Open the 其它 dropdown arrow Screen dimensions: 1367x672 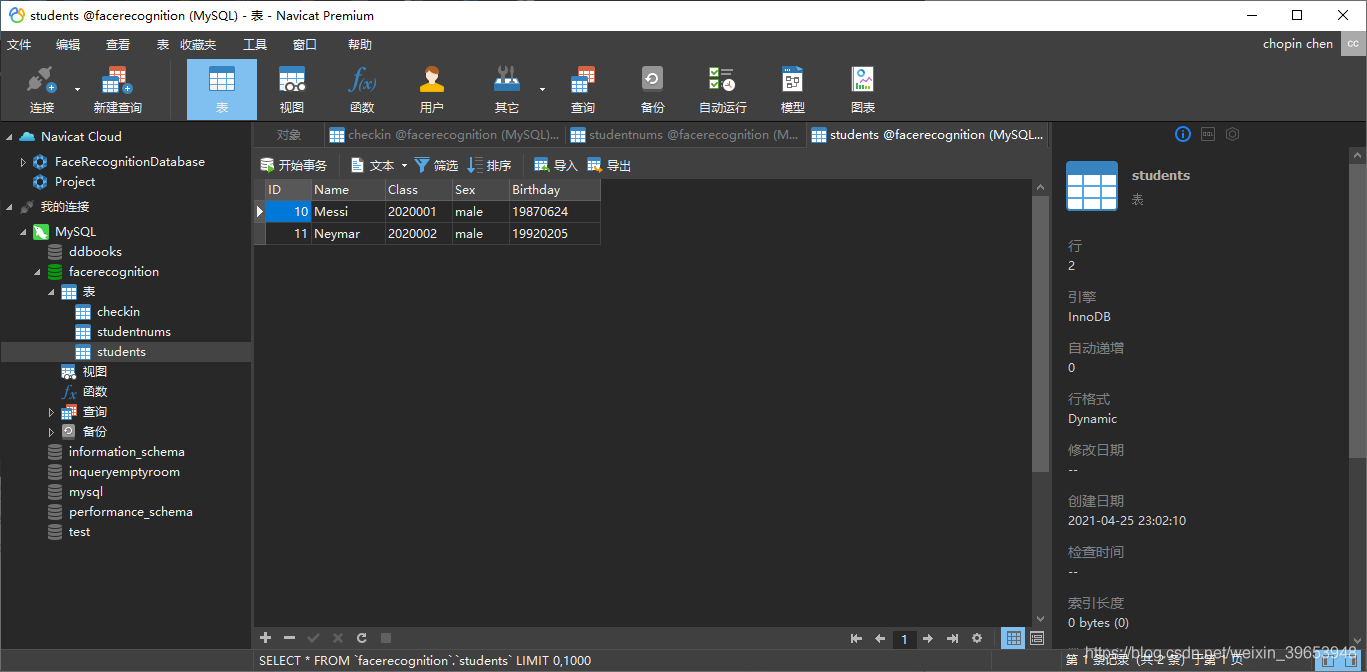pos(542,90)
